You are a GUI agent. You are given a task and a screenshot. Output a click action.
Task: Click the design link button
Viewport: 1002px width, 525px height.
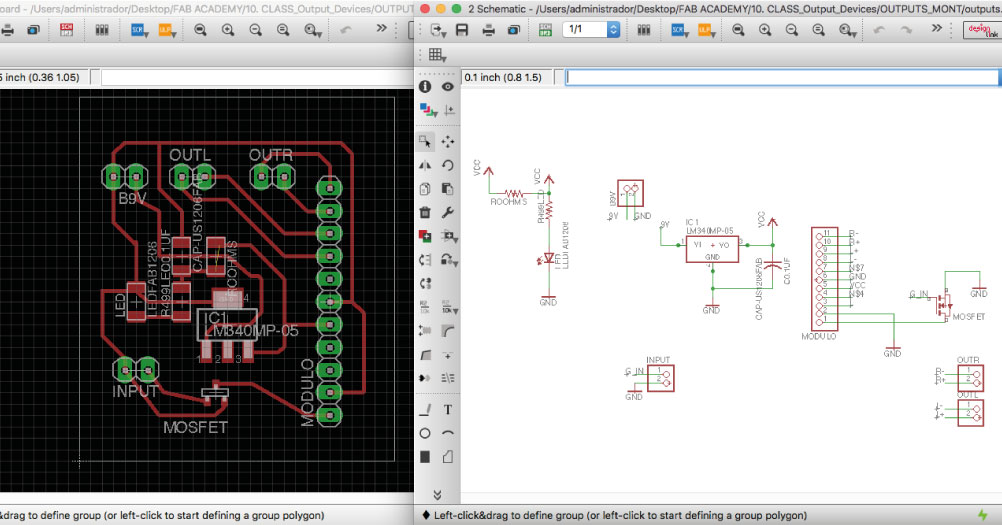pyautogui.click(x=981, y=30)
